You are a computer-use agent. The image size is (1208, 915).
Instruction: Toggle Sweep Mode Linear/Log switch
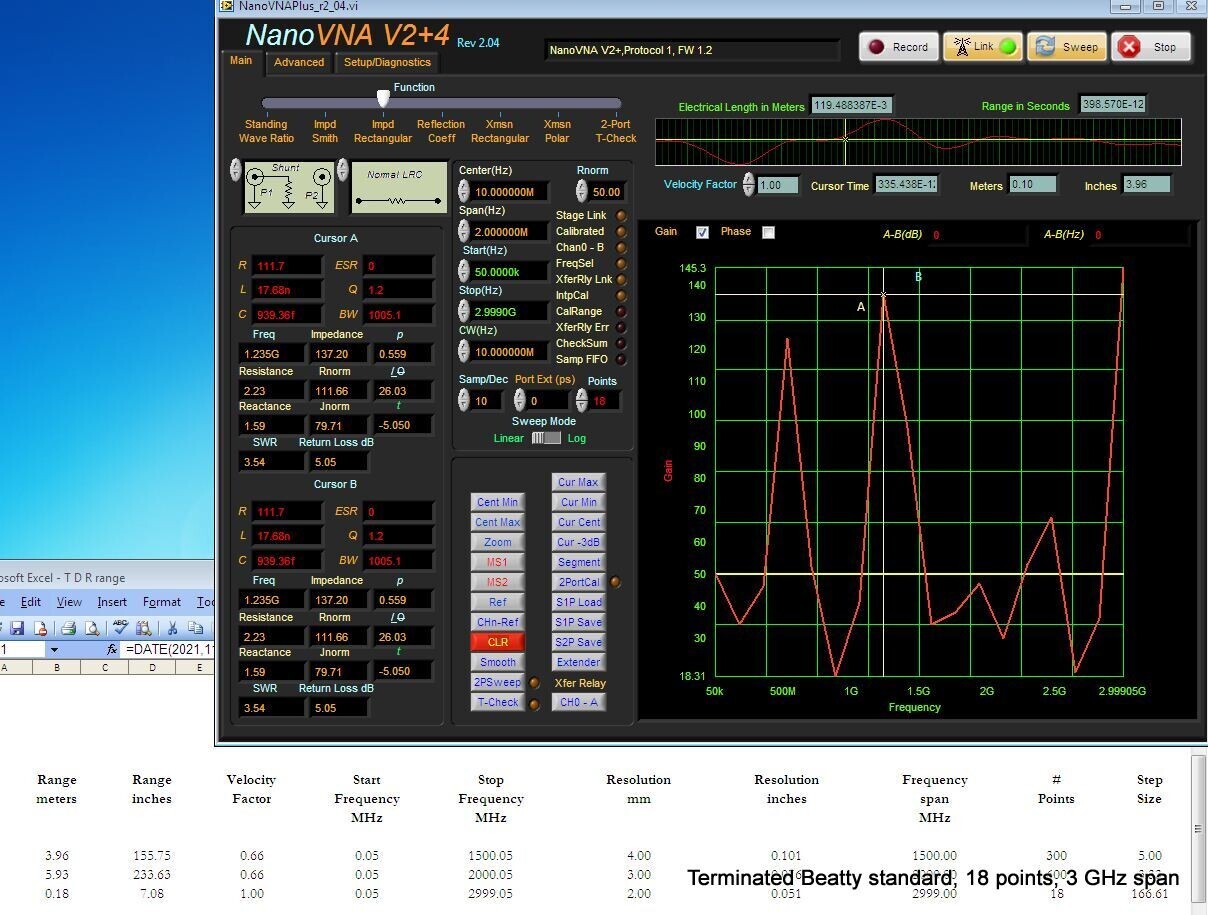545,438
